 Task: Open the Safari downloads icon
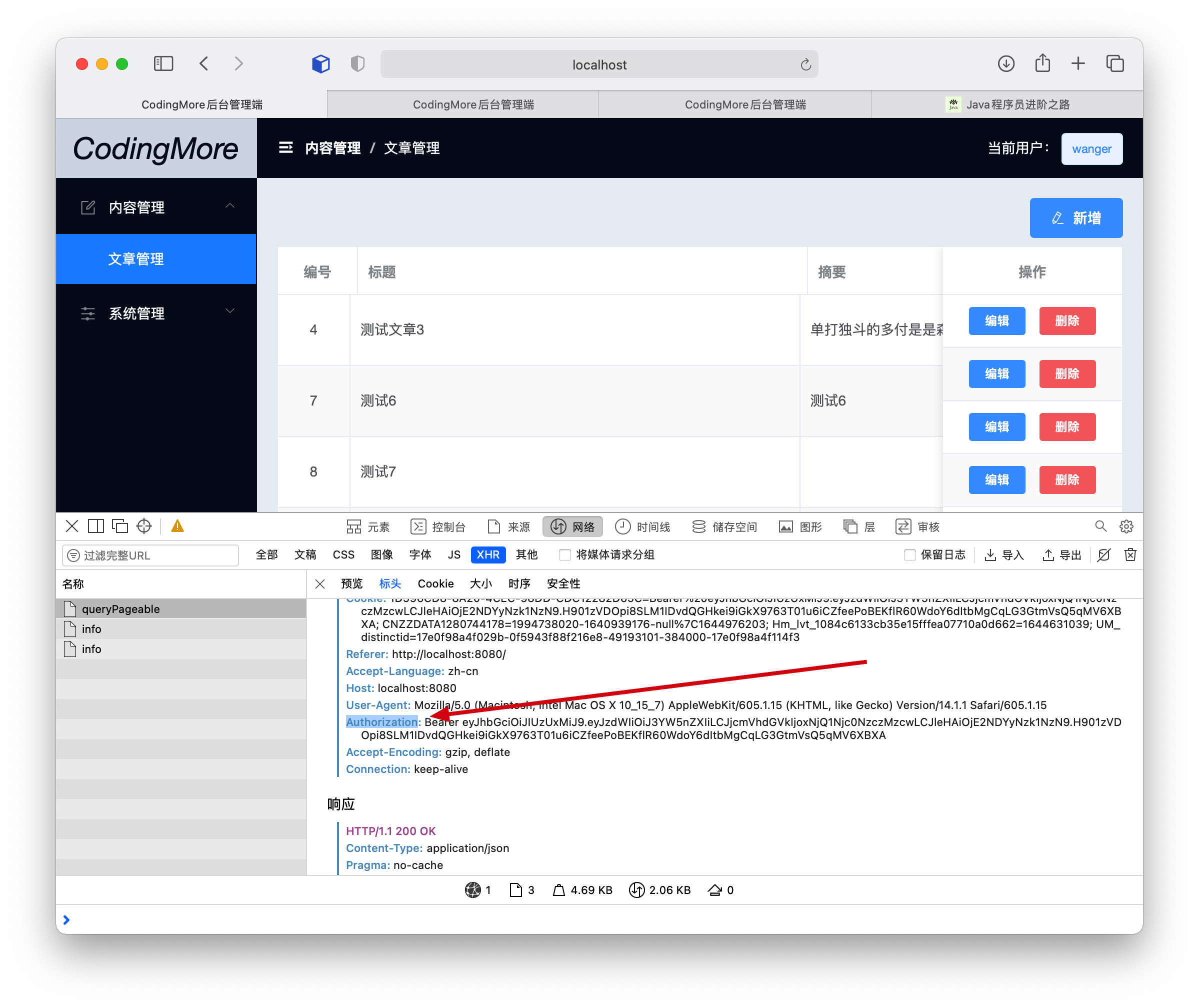point(1006,63)
